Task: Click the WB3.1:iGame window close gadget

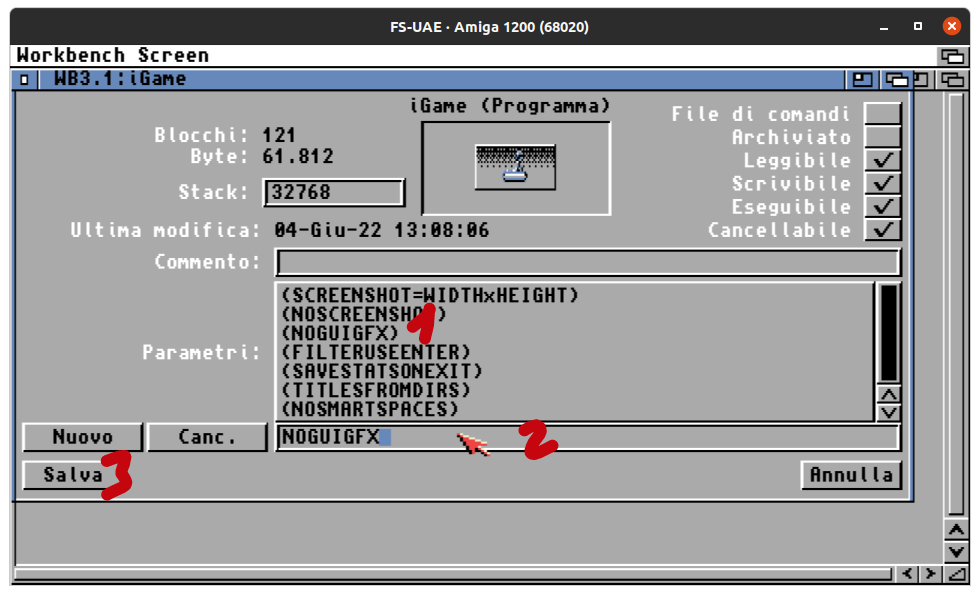Action: tap(24, 79)
